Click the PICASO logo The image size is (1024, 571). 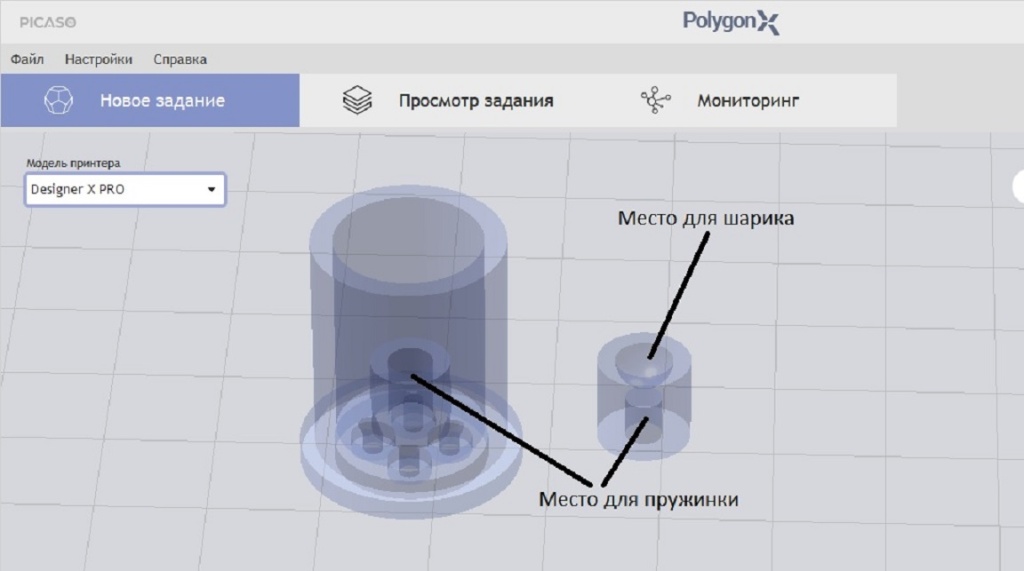[47, 21]
